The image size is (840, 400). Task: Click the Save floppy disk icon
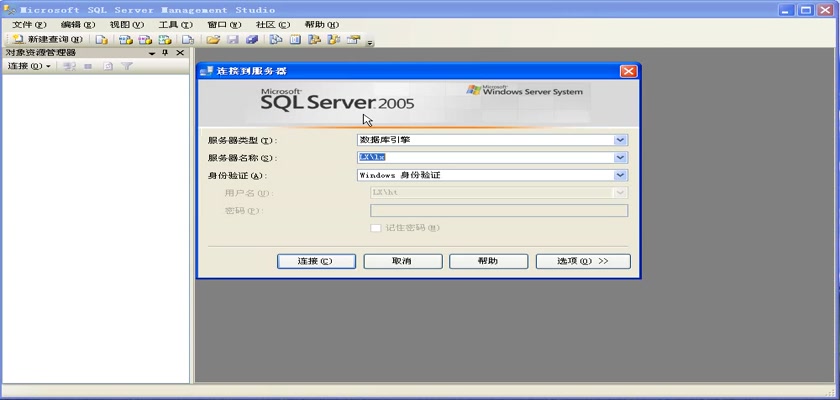232,40
